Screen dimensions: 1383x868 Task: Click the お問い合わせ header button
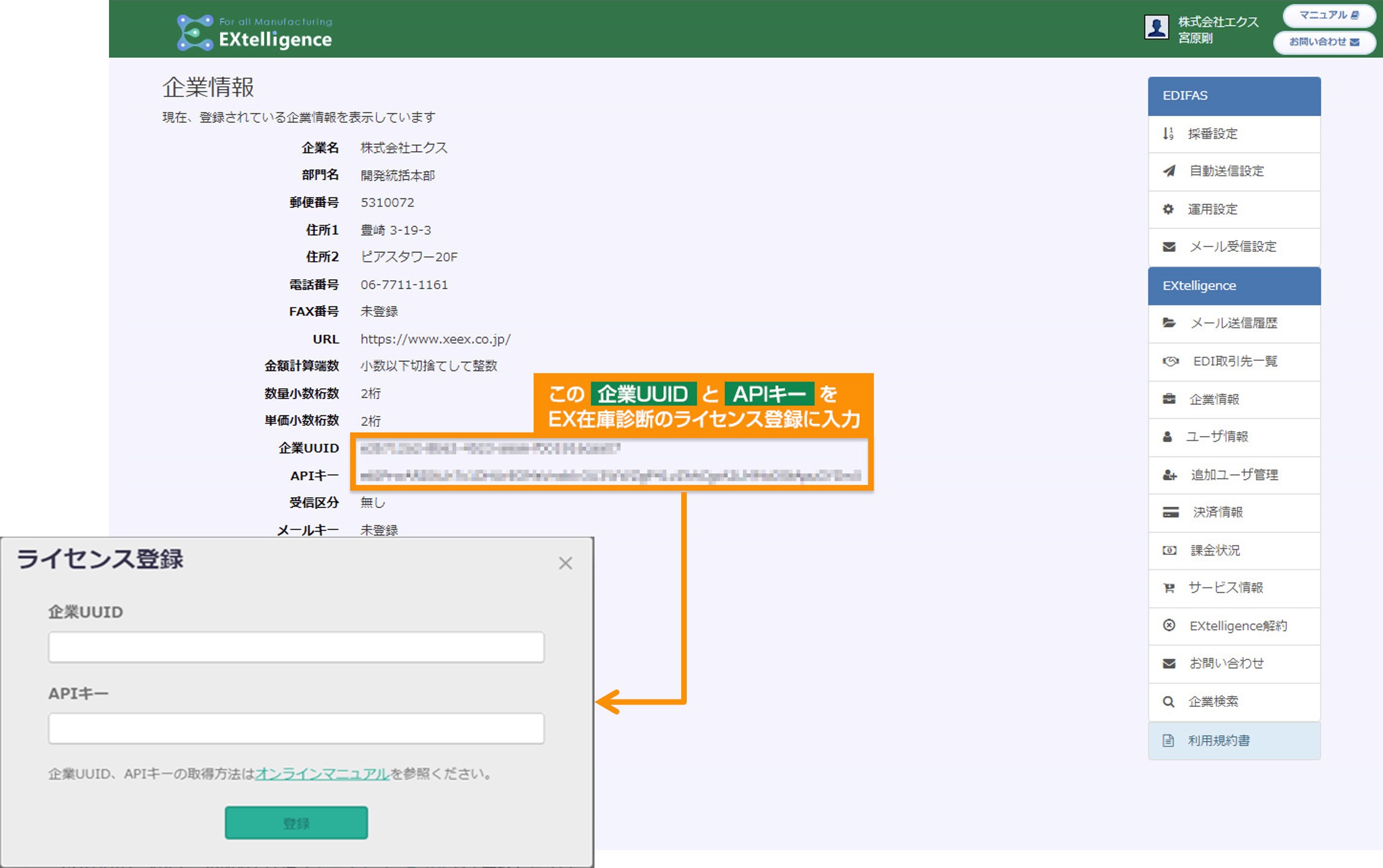tap(1324, 42)
